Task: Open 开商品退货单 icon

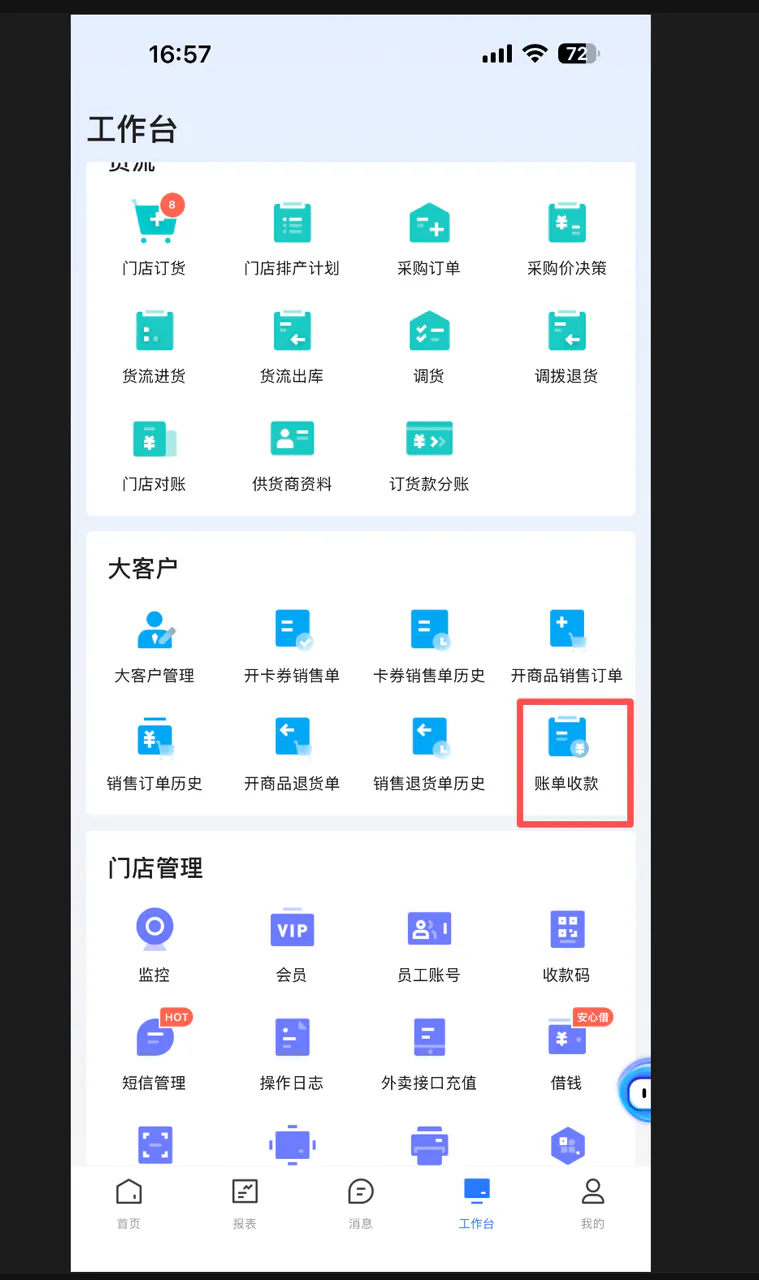Action: 292,737
